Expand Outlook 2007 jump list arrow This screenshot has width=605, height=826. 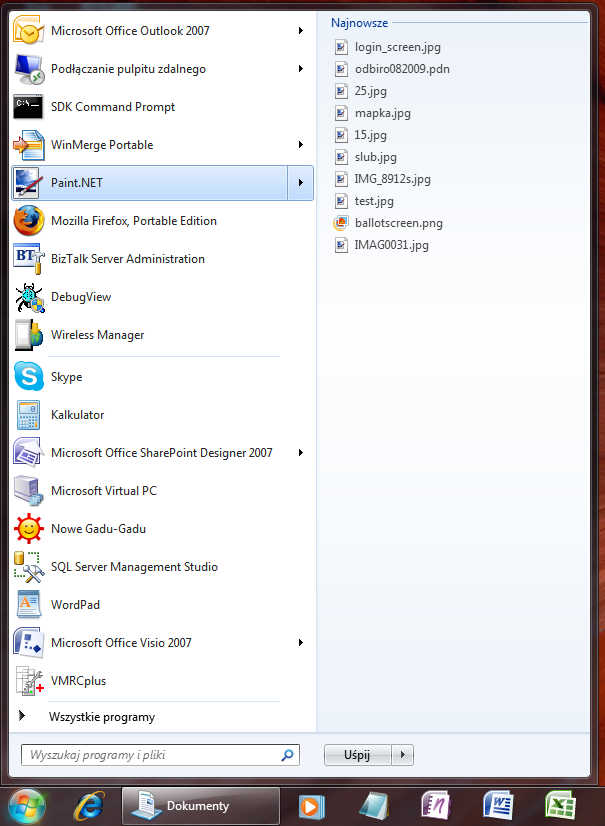coord(300,31)
